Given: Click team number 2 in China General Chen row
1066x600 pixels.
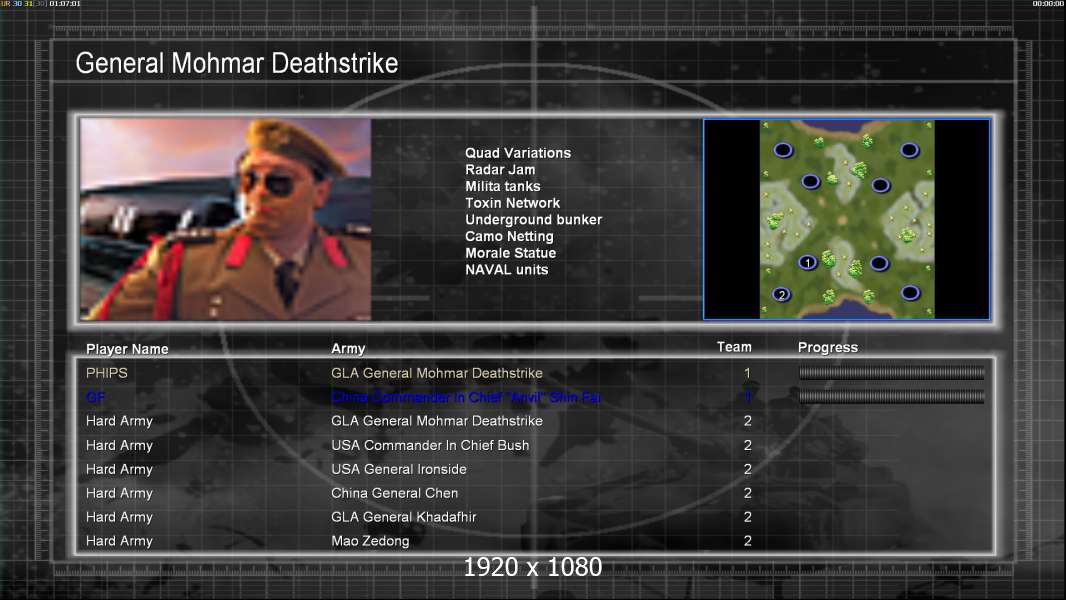Looking at the screenshot, I should point(747,493).
